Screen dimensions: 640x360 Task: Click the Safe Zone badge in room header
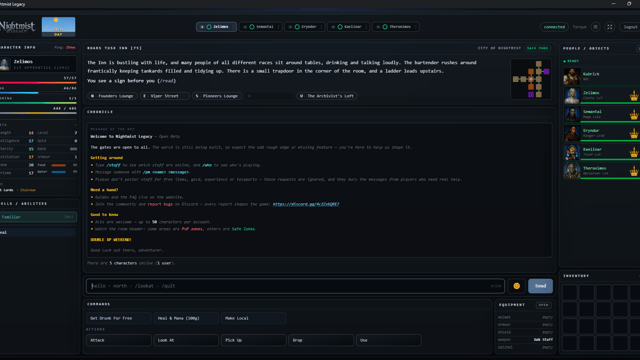tap(537, 48)
